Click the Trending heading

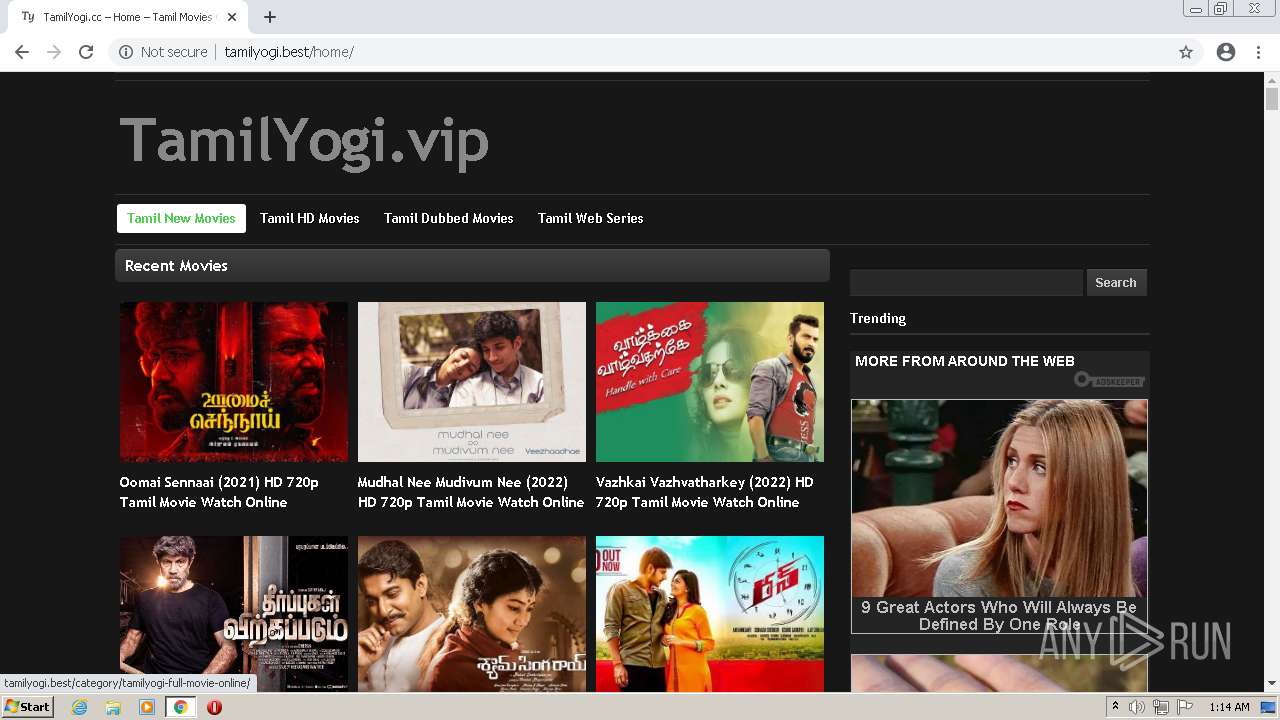878,318
